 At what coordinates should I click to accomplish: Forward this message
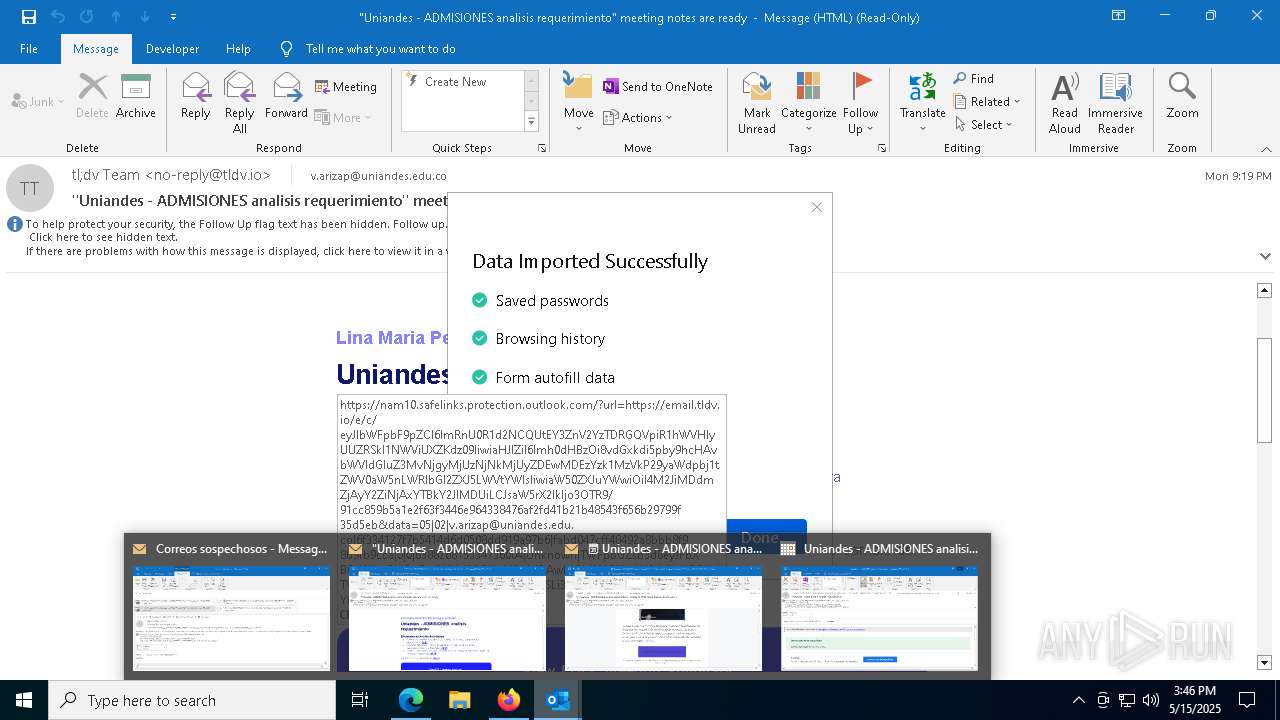[286, 97]
